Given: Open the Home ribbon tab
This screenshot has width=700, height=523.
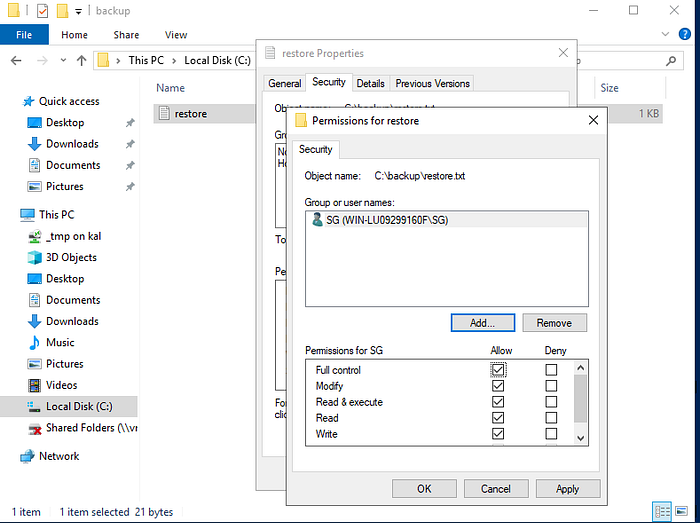Looking at the screenshot, I should coord(74,35).
